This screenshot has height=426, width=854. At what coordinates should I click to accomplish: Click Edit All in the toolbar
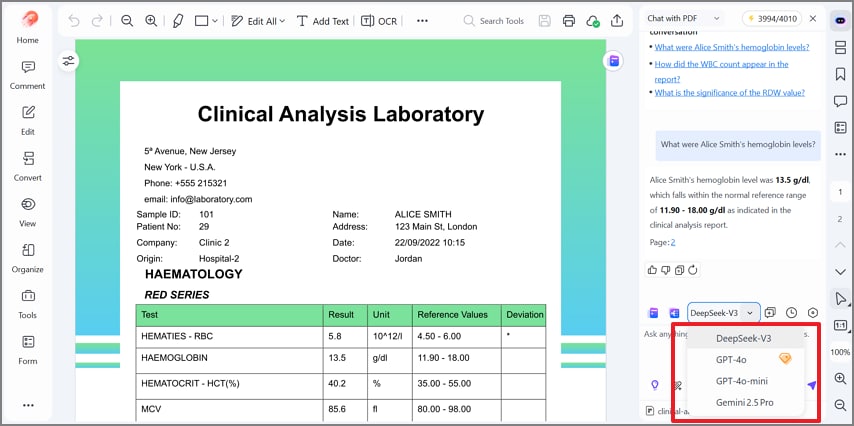(x=258, y=21)
